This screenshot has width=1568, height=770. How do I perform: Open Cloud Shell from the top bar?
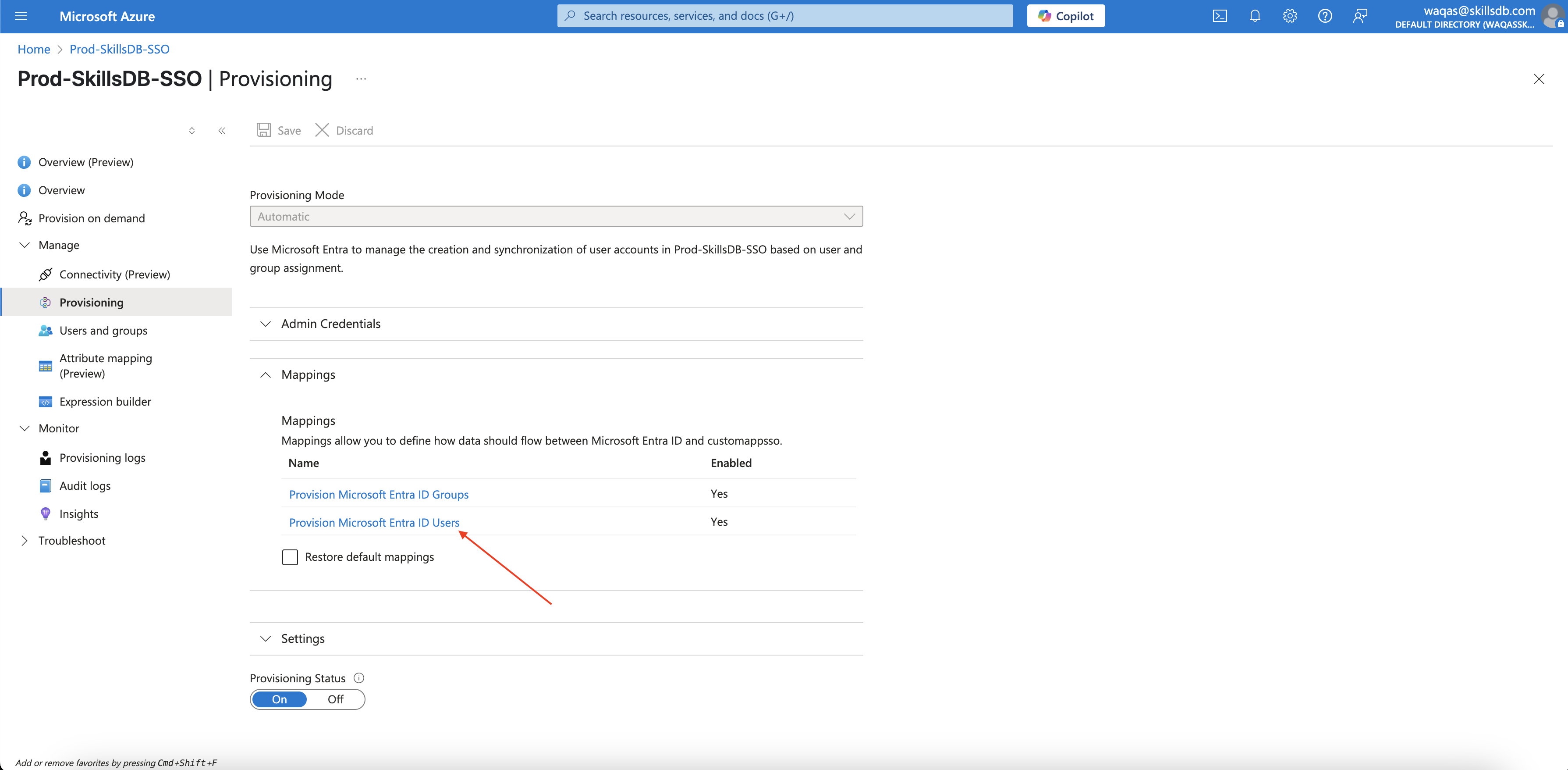click(1220, 16)
